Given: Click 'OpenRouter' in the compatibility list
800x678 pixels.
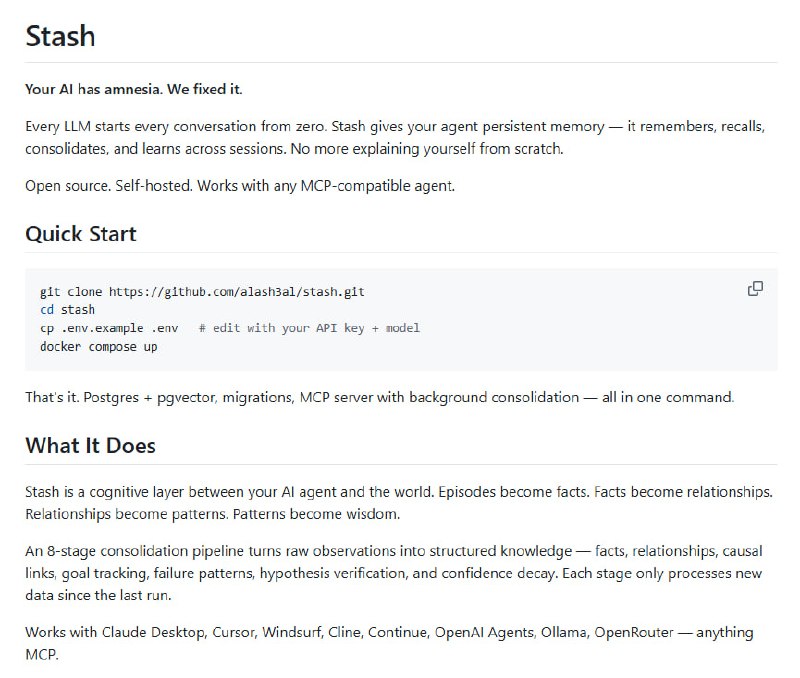Looking at the screenshot, I should [x=633, y=633].
